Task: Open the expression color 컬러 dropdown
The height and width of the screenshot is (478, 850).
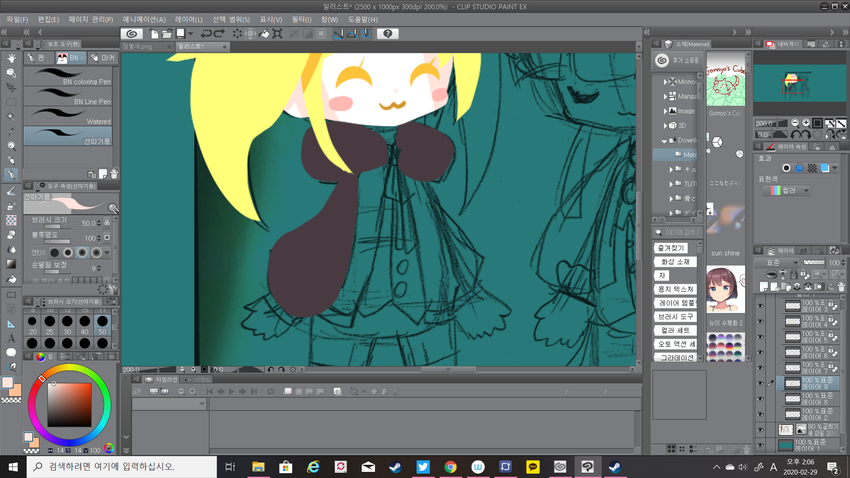Action: (x=787, y=190)
